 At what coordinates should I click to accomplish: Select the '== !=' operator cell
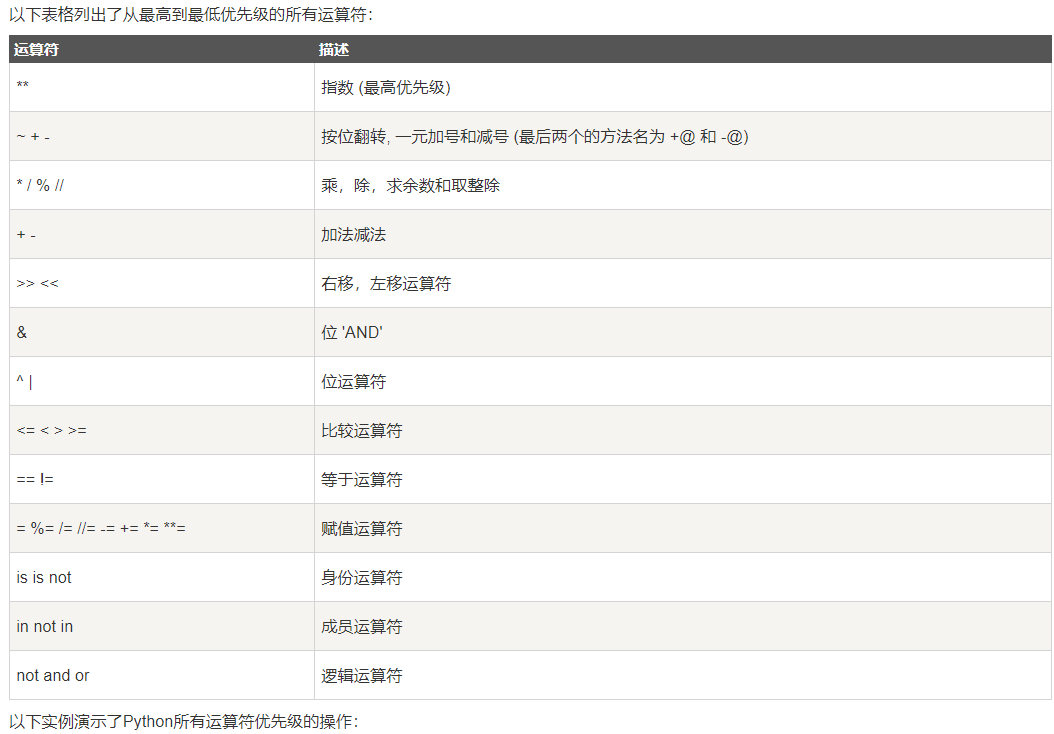pos(162,479)
